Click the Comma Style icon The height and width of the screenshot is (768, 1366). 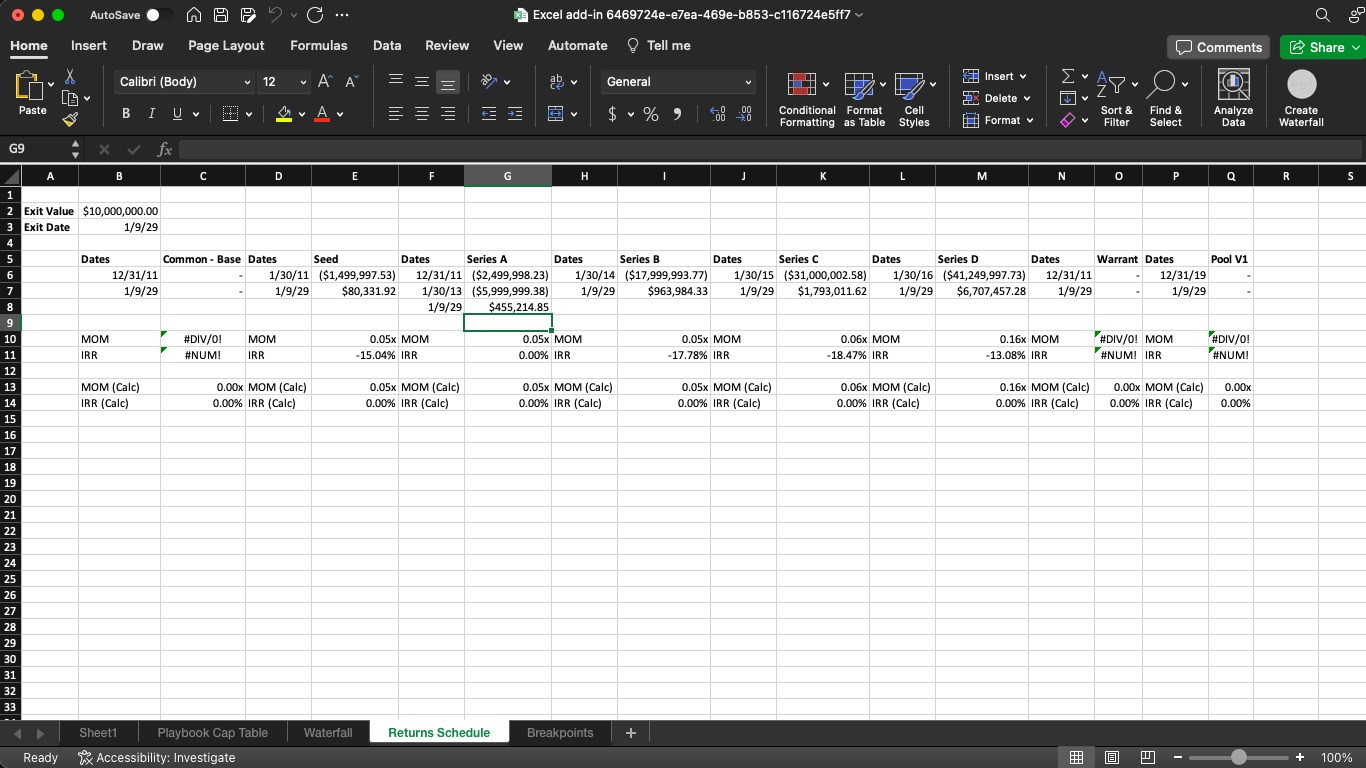tap(677, 114)
